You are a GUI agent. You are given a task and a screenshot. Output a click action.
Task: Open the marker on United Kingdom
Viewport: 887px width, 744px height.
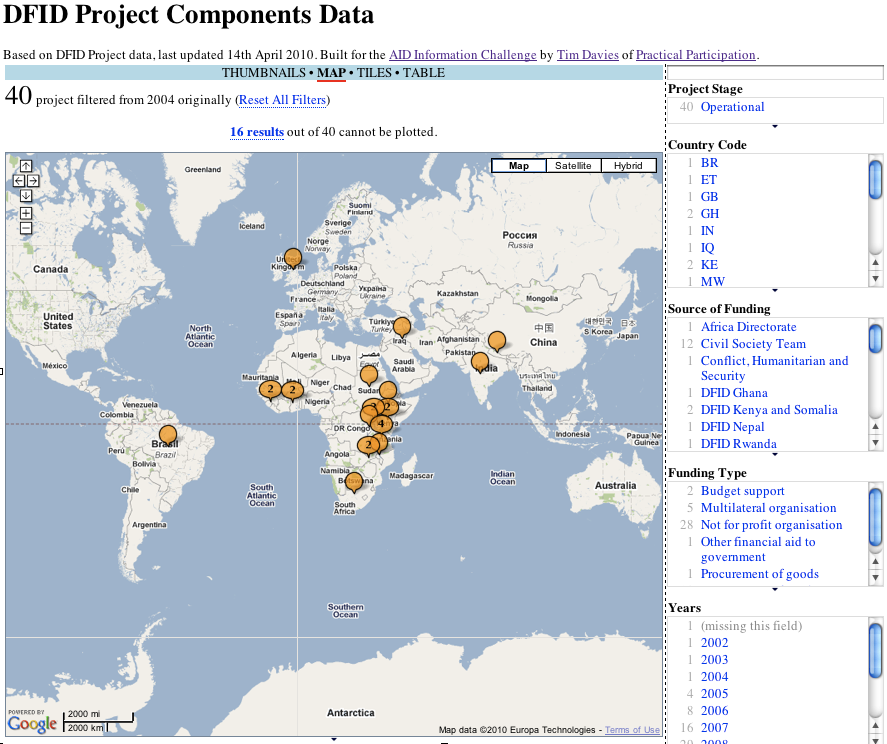[x=292, y=258]
